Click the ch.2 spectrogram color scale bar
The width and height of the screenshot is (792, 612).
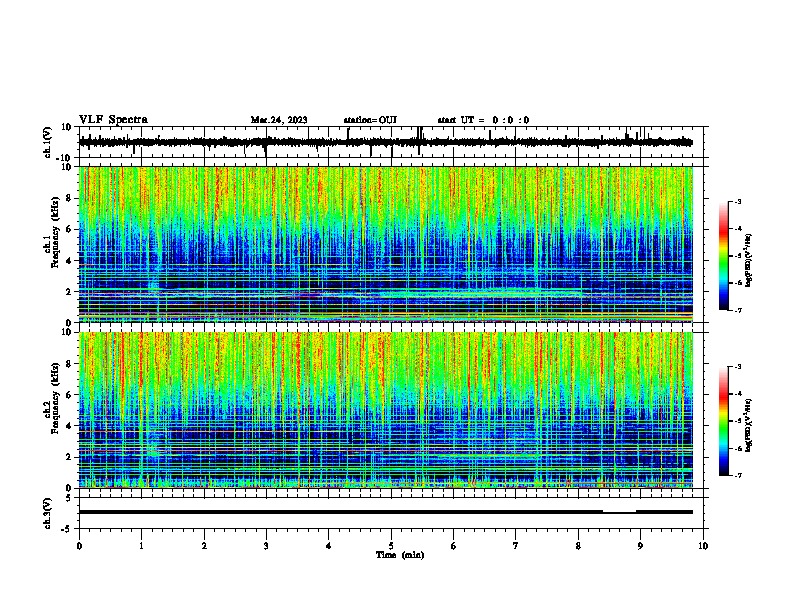point(724,421)
